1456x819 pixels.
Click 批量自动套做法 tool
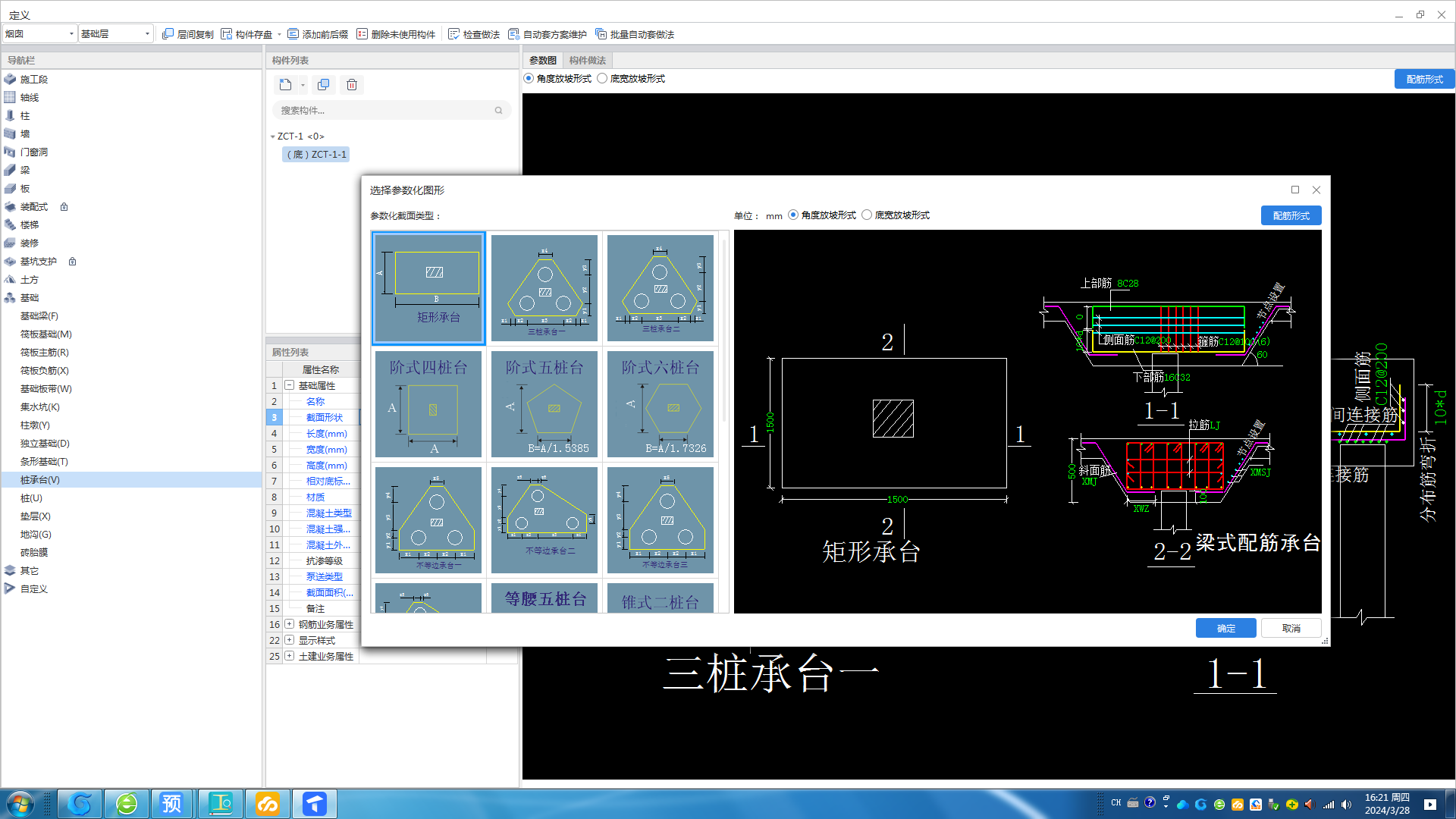635,34
